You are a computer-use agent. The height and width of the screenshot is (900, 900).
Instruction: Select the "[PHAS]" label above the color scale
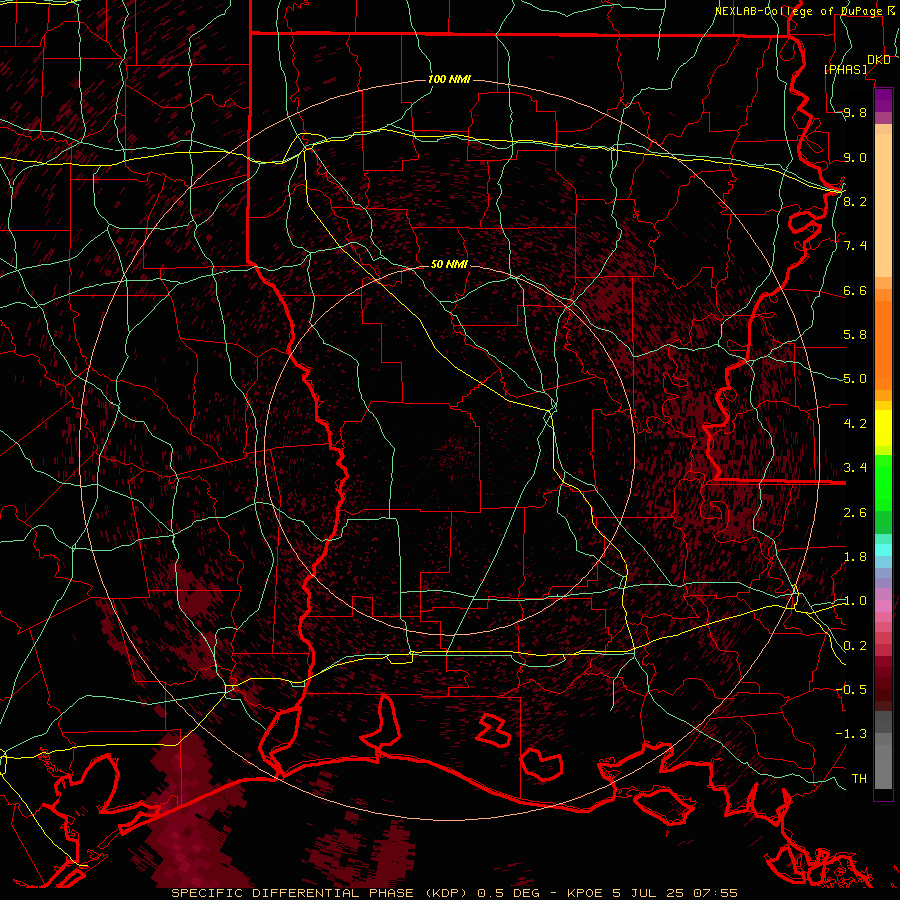(x=845, y=69)
